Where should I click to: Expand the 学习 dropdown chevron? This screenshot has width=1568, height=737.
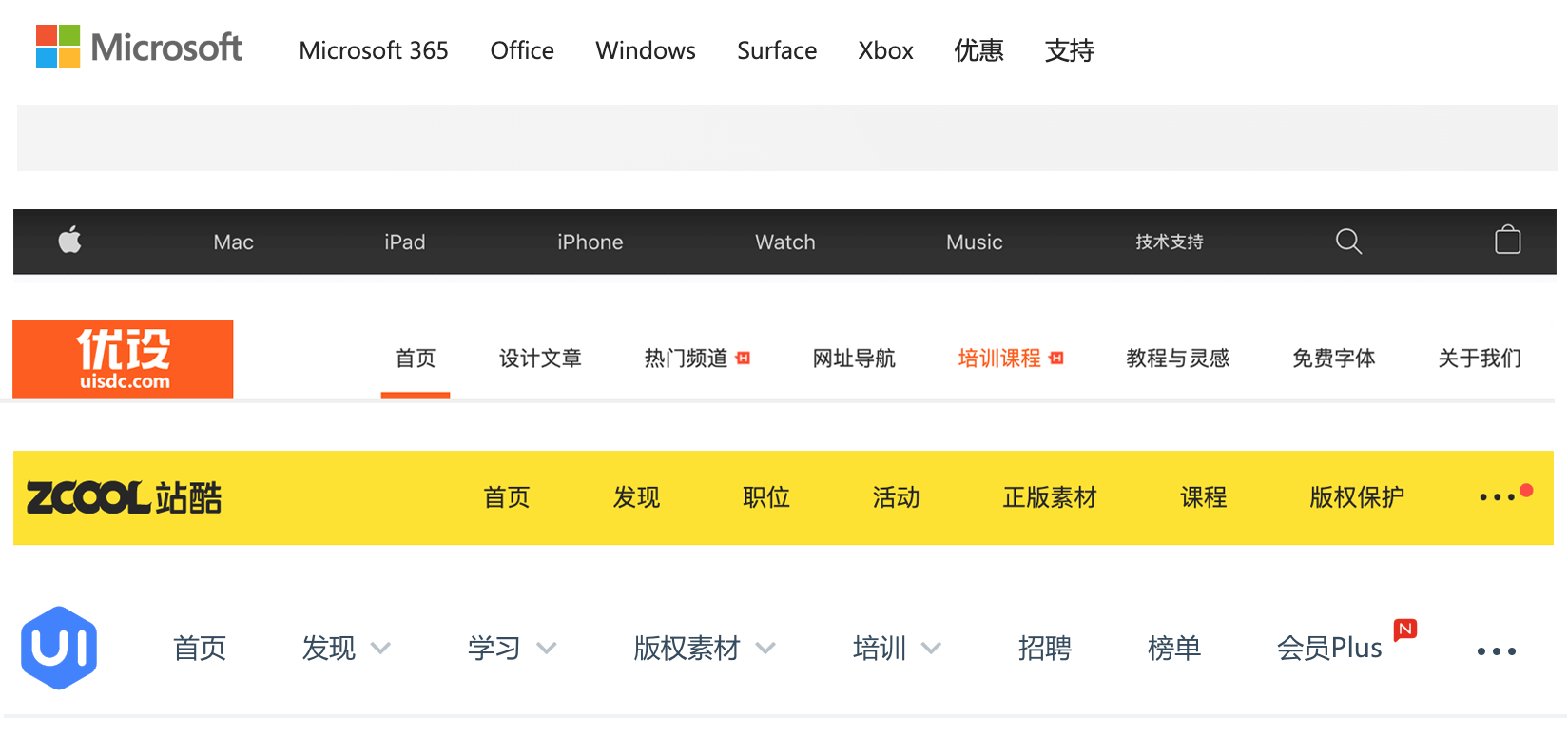pos(546,649)
